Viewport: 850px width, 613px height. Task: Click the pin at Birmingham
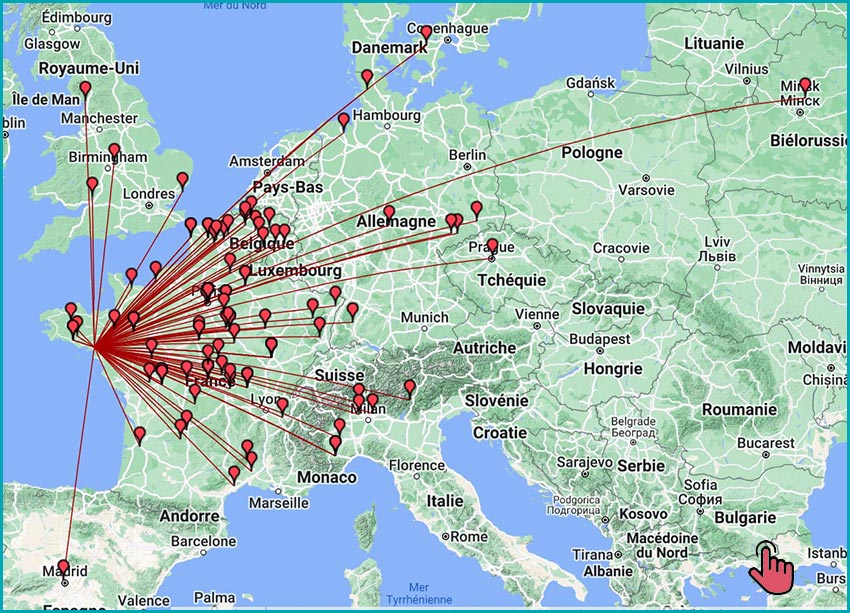(x=114, y=152)
